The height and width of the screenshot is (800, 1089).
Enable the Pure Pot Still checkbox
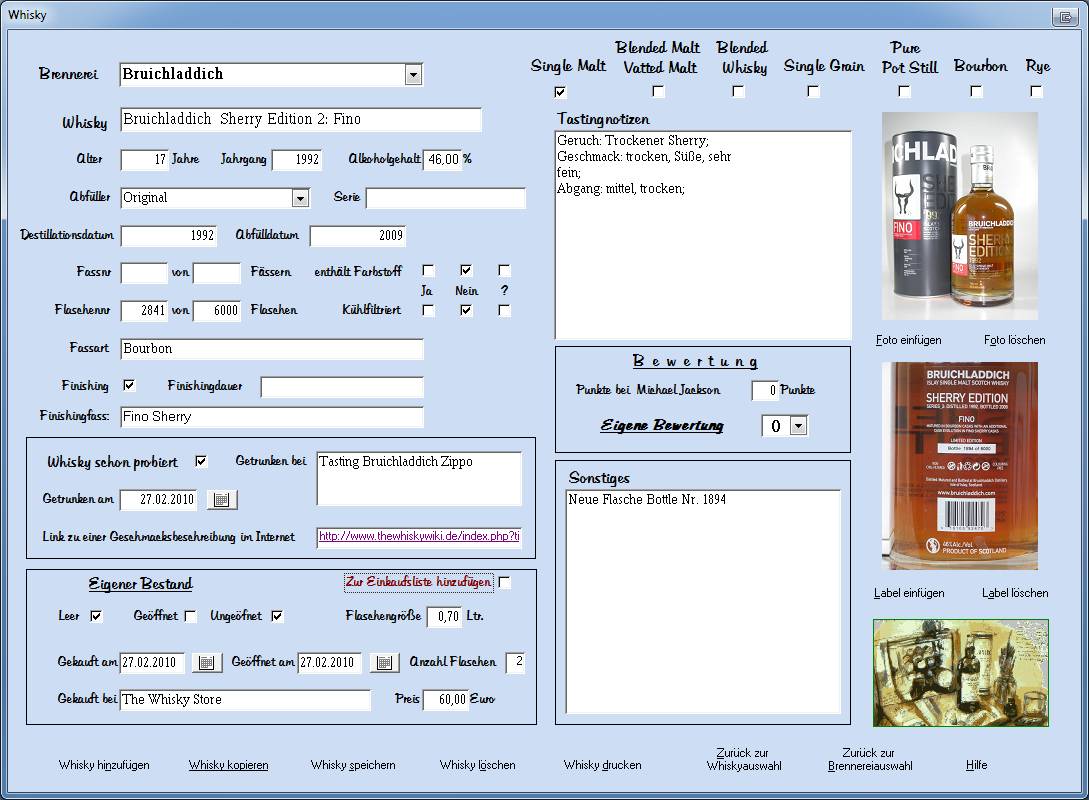(904, 91)
